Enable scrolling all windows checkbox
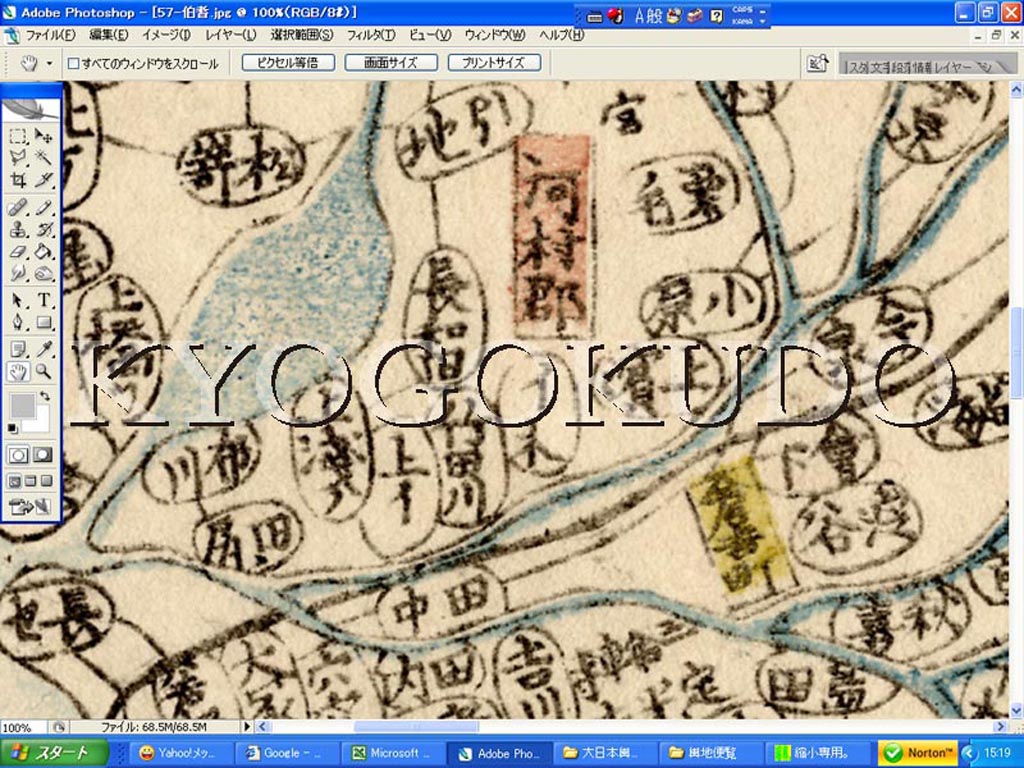The height and width of the screenshot is (768, 1024). click(x=74, y=63)
